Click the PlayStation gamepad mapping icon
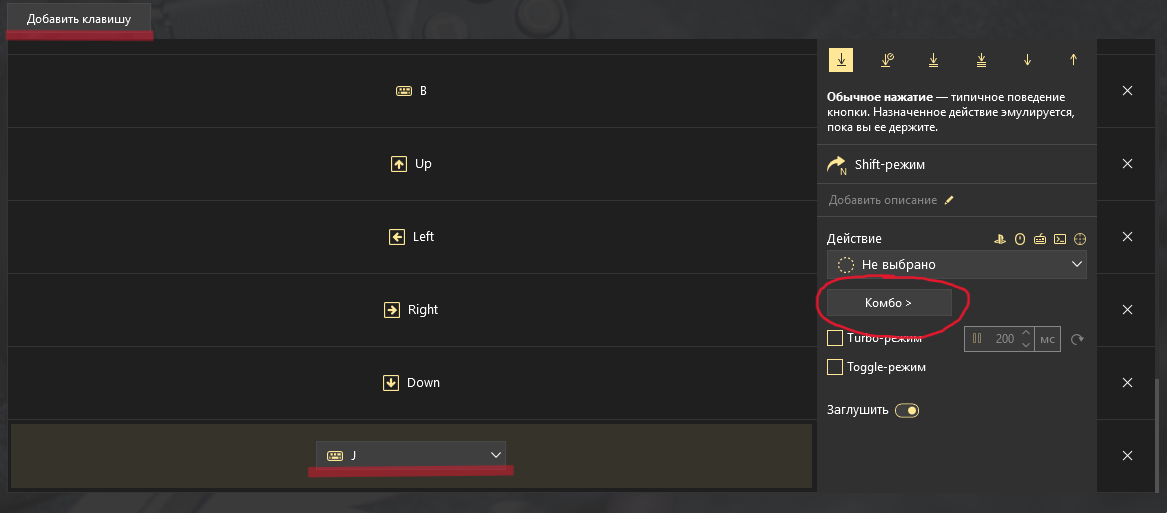 coord(1000,239)
